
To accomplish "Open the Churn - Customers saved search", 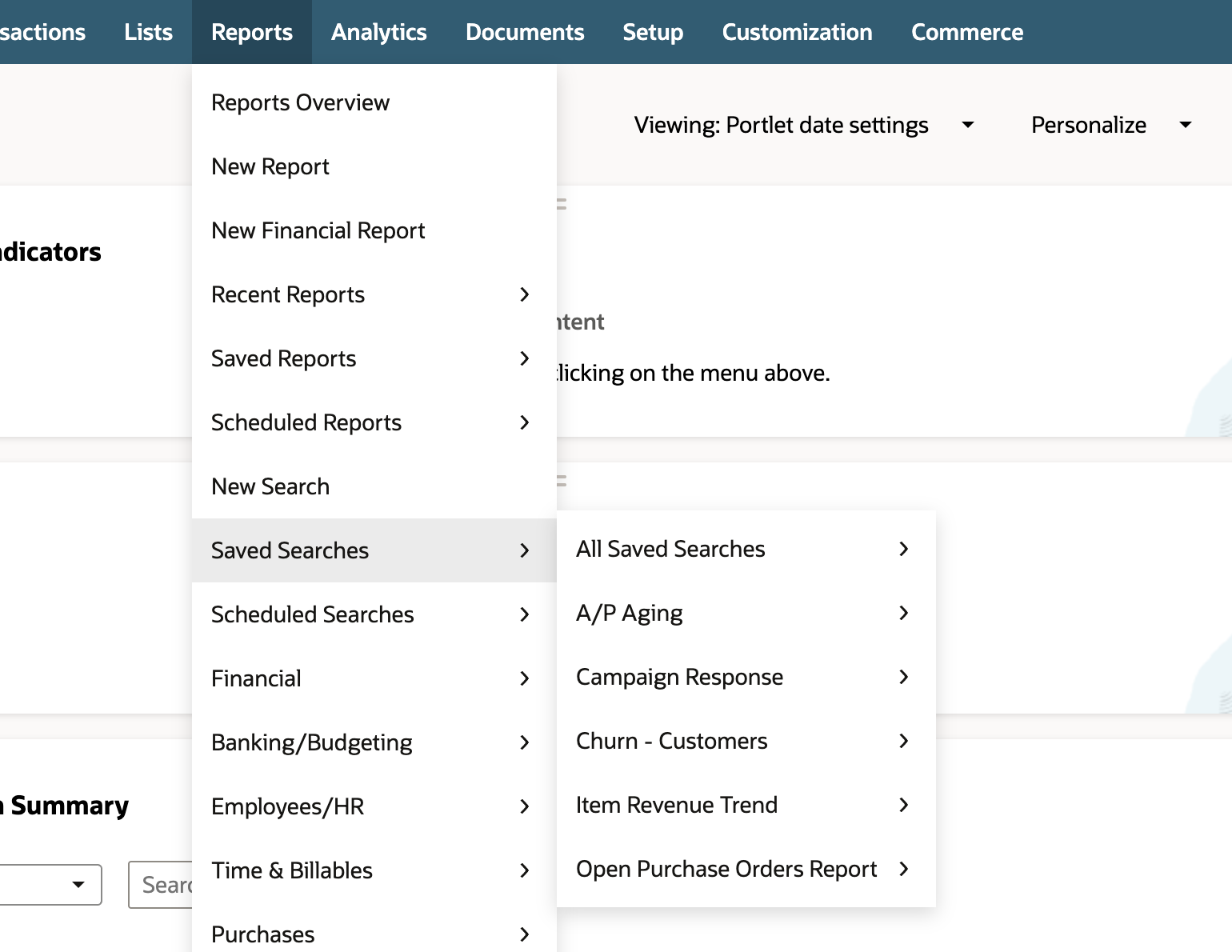I will 746,741.
